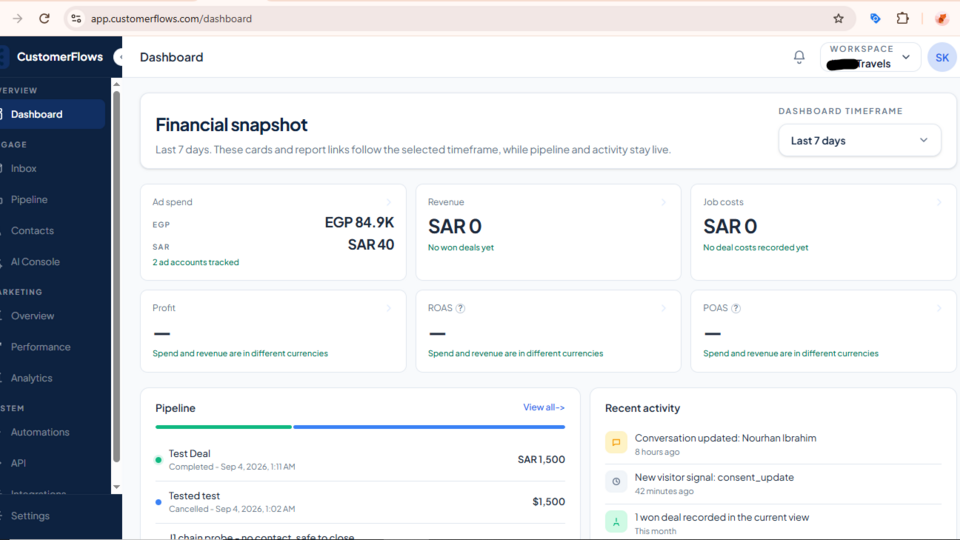Click the EGP 84.9K ad spend value

(359, 222)
